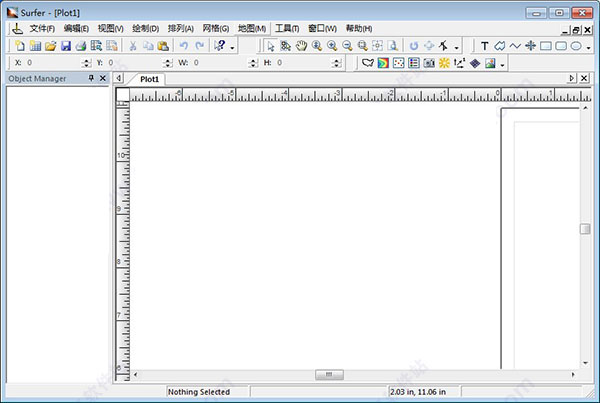Select the Polyline drawing tool
The image size is (600, 403).
click(515, 46)
